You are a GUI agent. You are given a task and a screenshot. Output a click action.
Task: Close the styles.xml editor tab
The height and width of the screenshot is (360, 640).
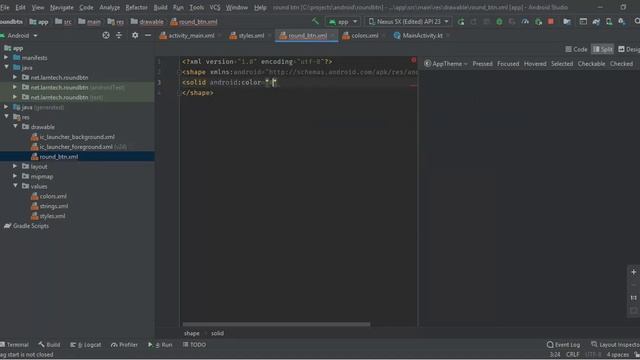pyautogui.click(x=269, y=36)
